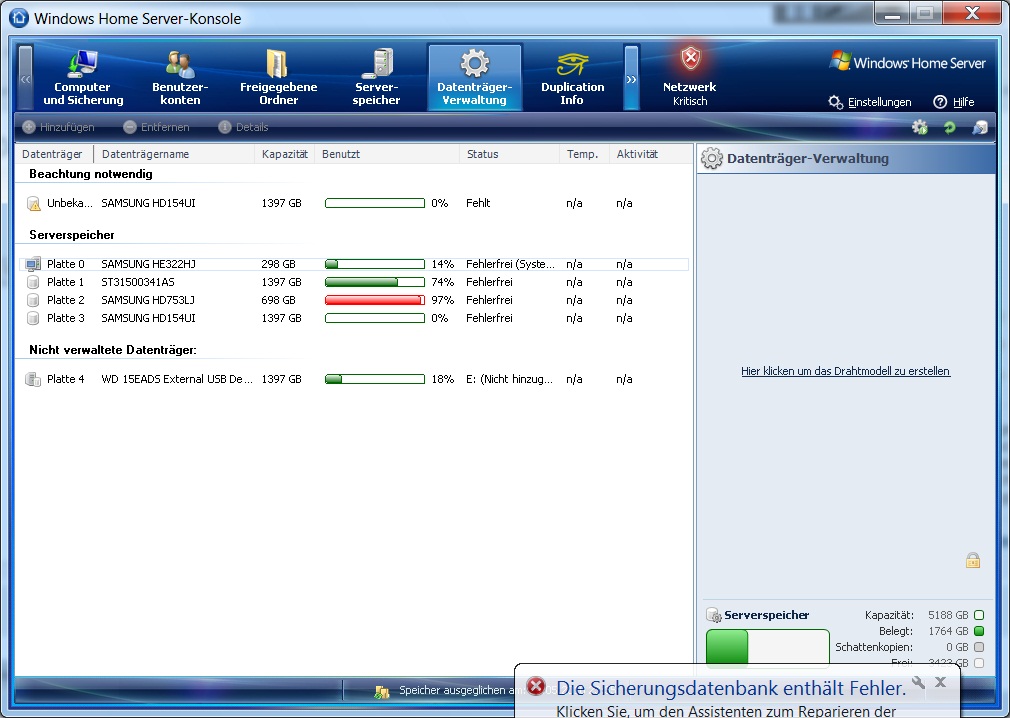
Task: Click the 18% usage bar of Platte 4
Action: point(375,379)
